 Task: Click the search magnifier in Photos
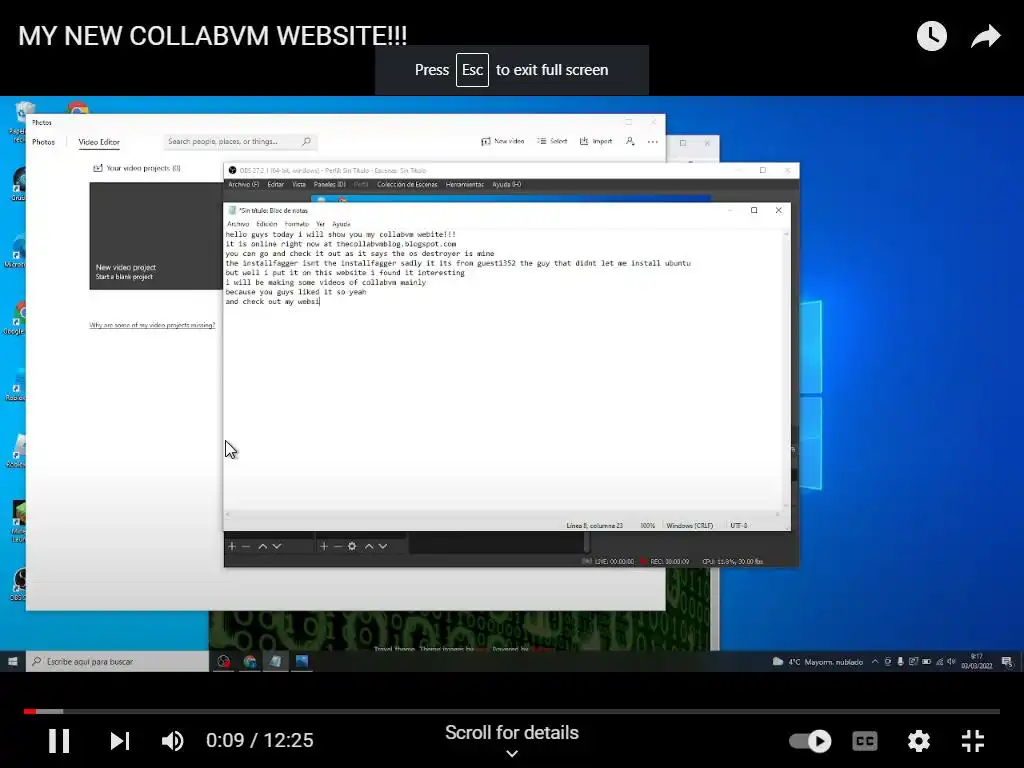[x=306, y=141]
